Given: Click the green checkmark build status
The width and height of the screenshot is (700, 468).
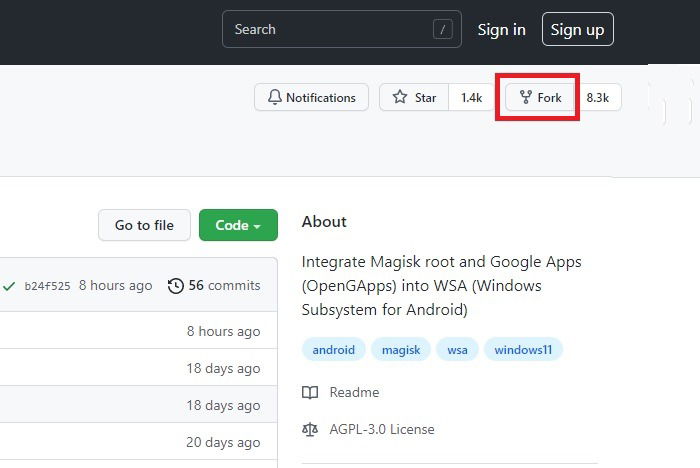Looking at the screenshot, I should 9,286.
